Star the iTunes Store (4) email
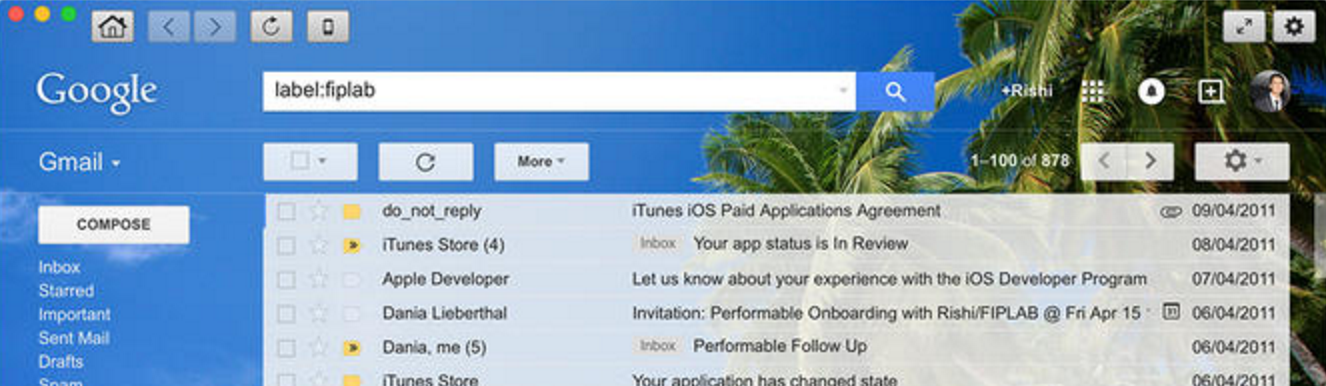Image resolution: width=1326 pixels, height=386 pixels. point(318,245)
